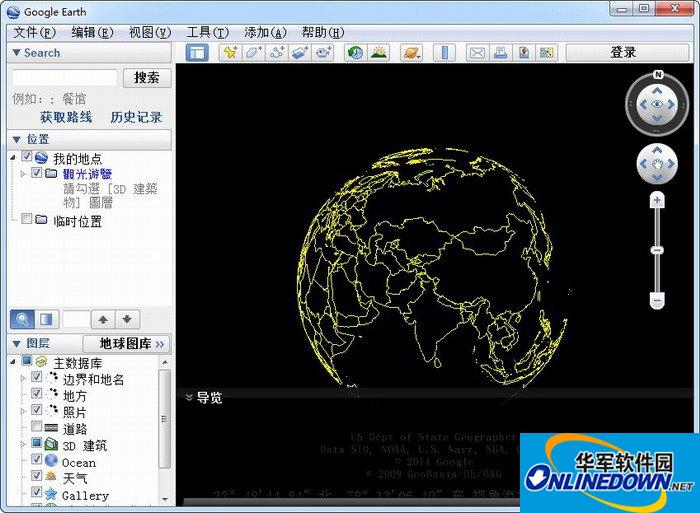Add an image overlay from the toolbar
The image size is (700, 513).
point(300,53)
